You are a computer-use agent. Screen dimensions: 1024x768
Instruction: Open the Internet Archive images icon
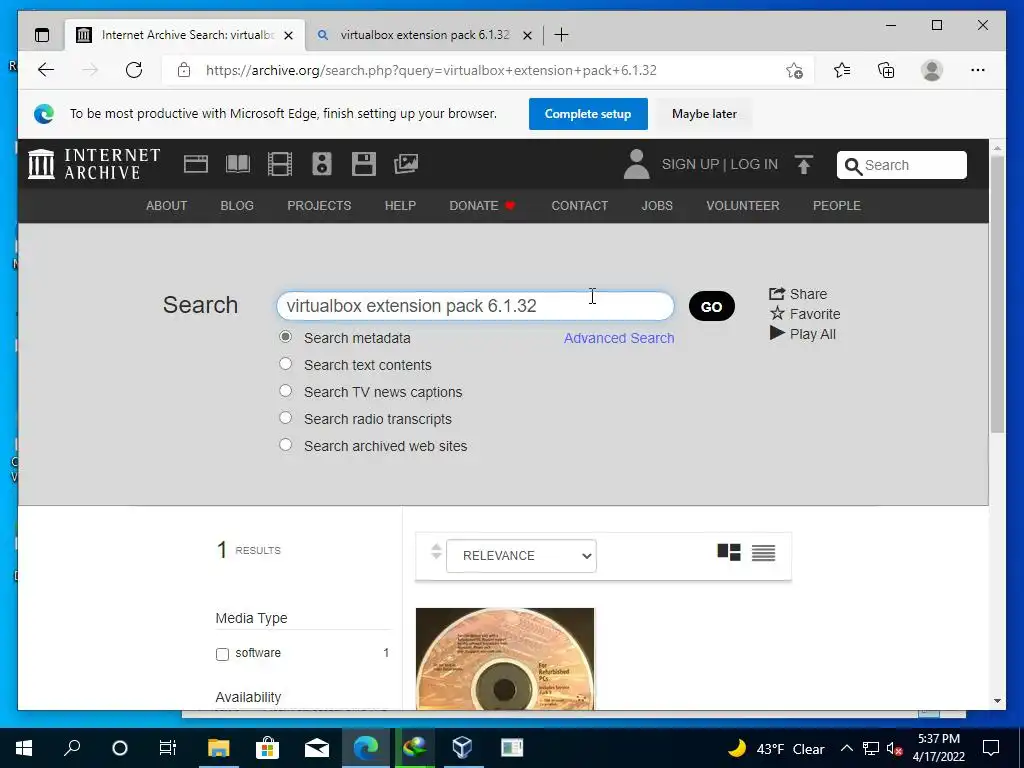point(406,164)
